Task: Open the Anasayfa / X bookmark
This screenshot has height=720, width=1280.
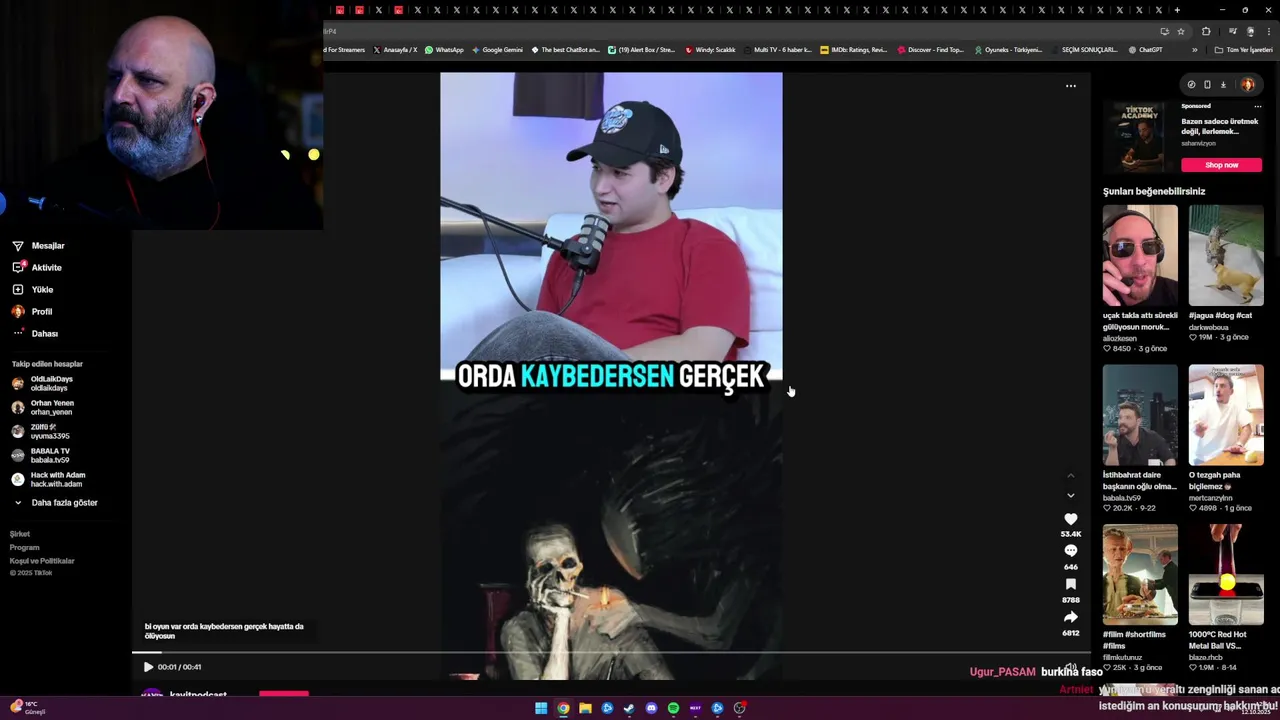Action: pos(395,50)
